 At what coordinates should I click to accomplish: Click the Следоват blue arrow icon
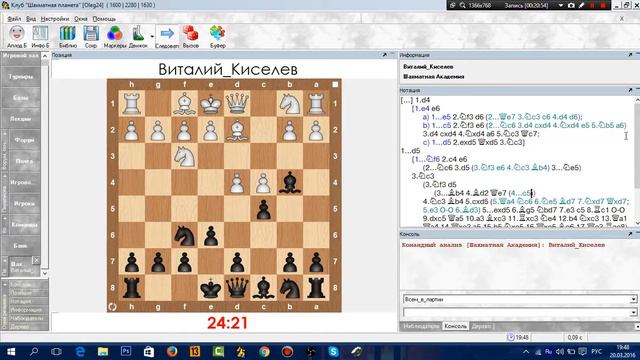(167, 36)
